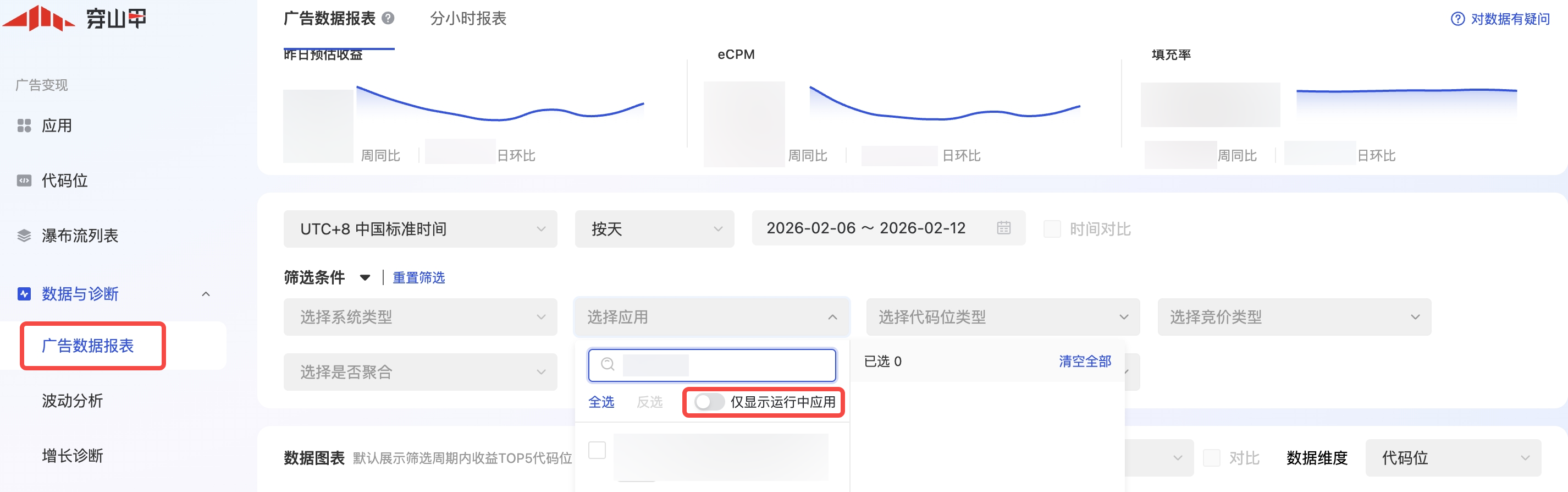
Task: Click the 重置筛选 link
Action: click(x=418, y=278)
